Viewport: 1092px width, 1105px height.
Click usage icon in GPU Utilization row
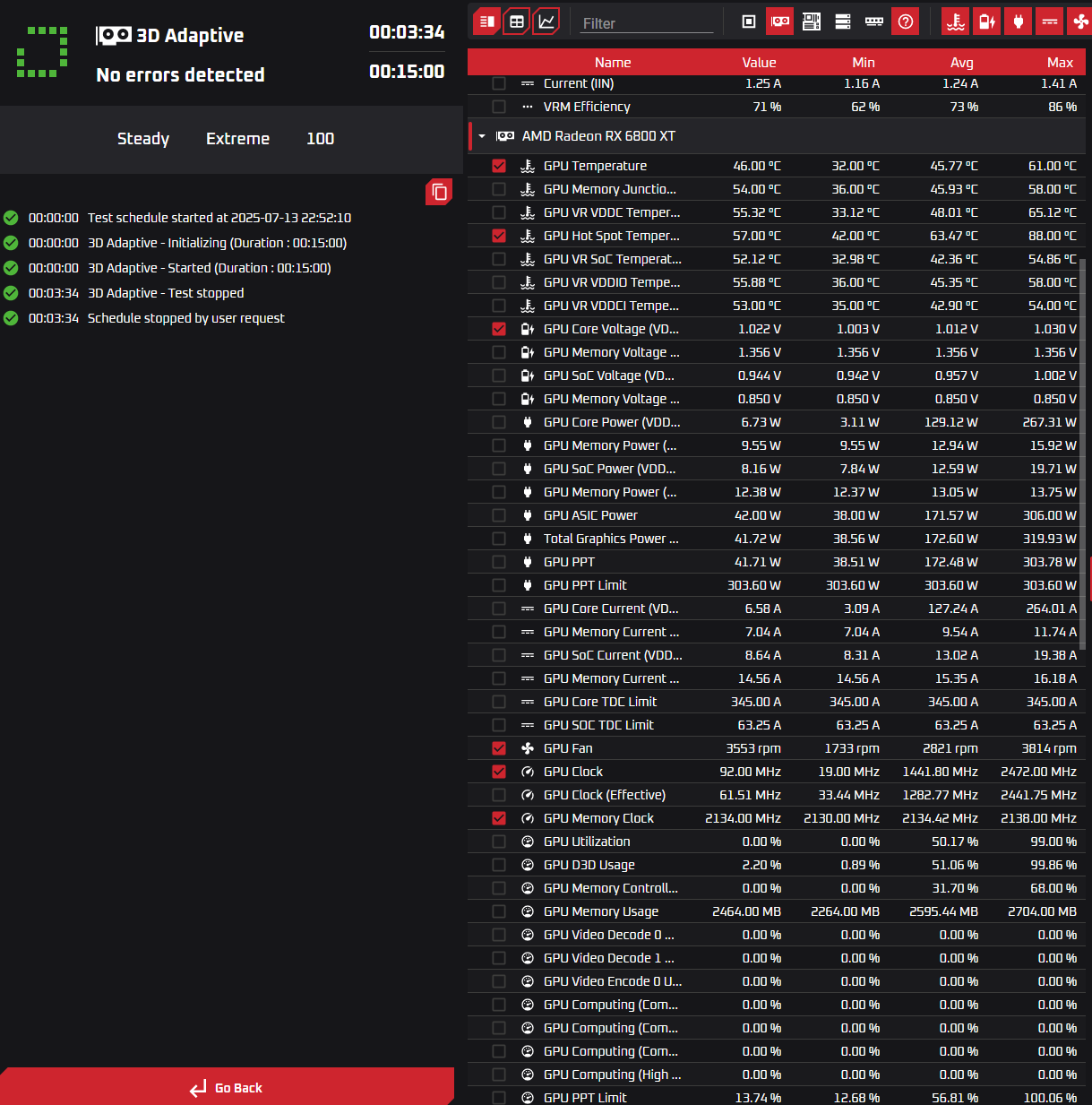pos(528,842)
